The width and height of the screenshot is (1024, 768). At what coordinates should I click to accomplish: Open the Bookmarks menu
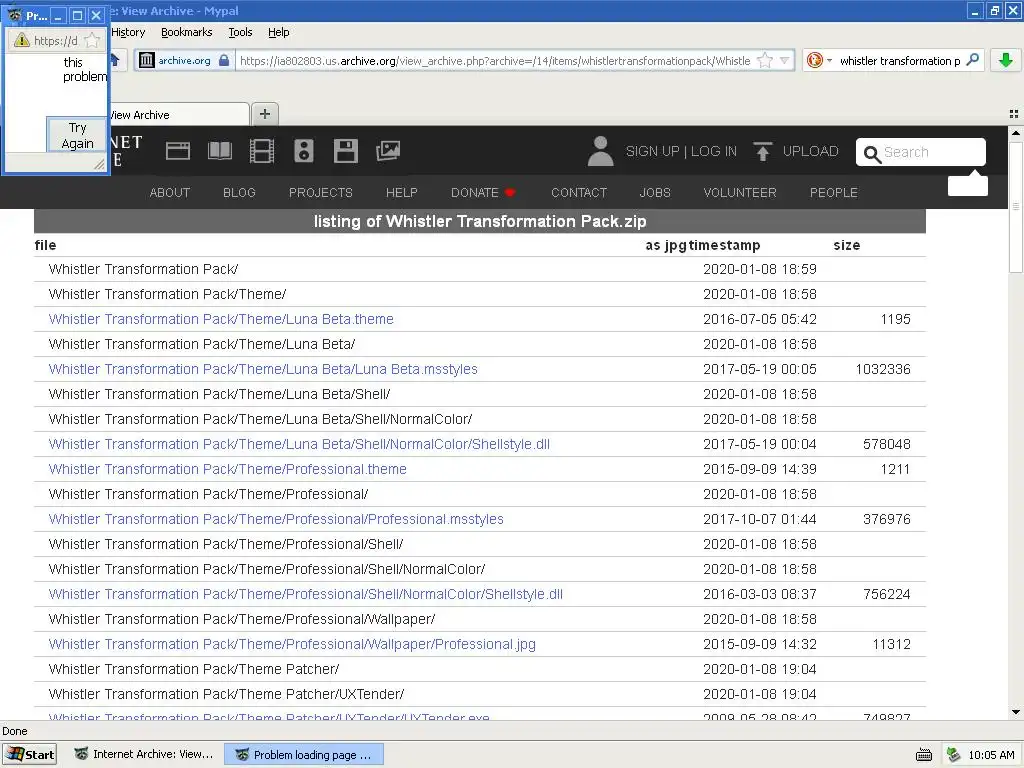pyautogui.click(x=186, y=32)
